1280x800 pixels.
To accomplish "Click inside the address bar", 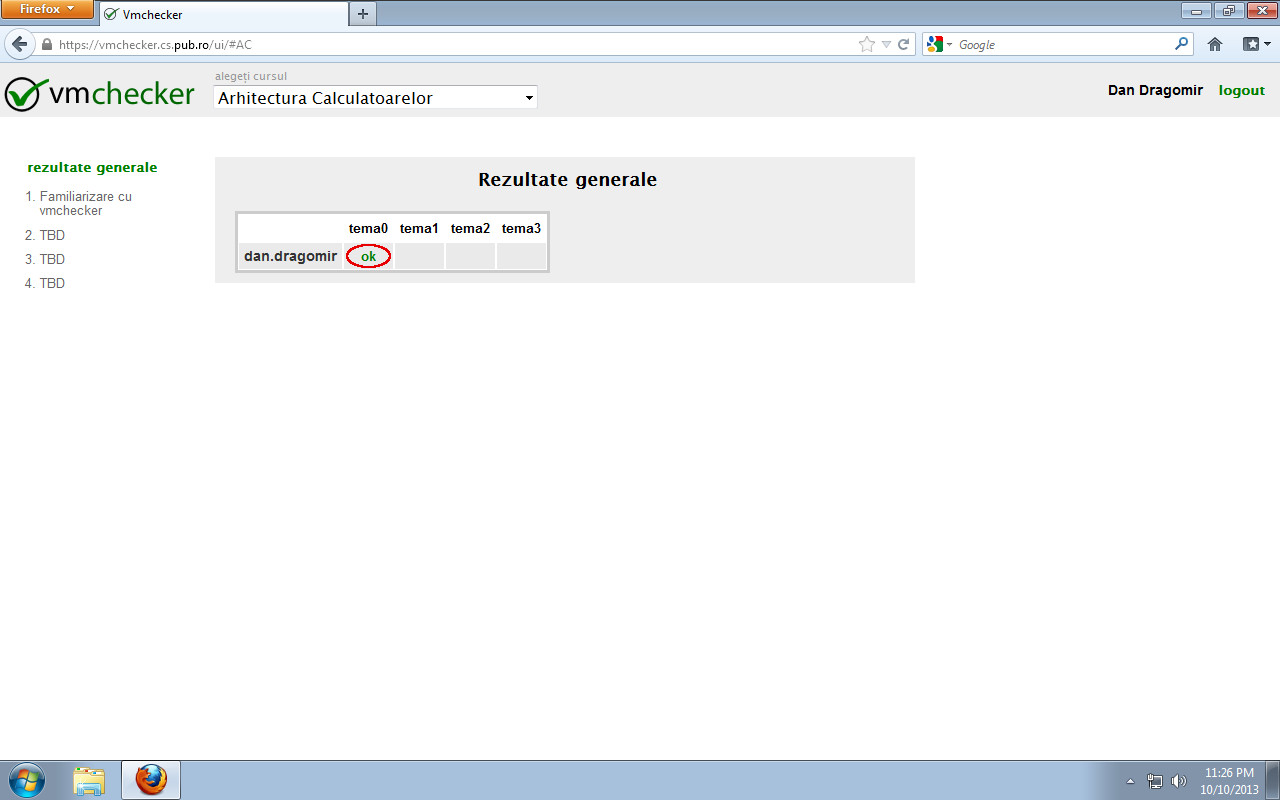I will (450, 44).
